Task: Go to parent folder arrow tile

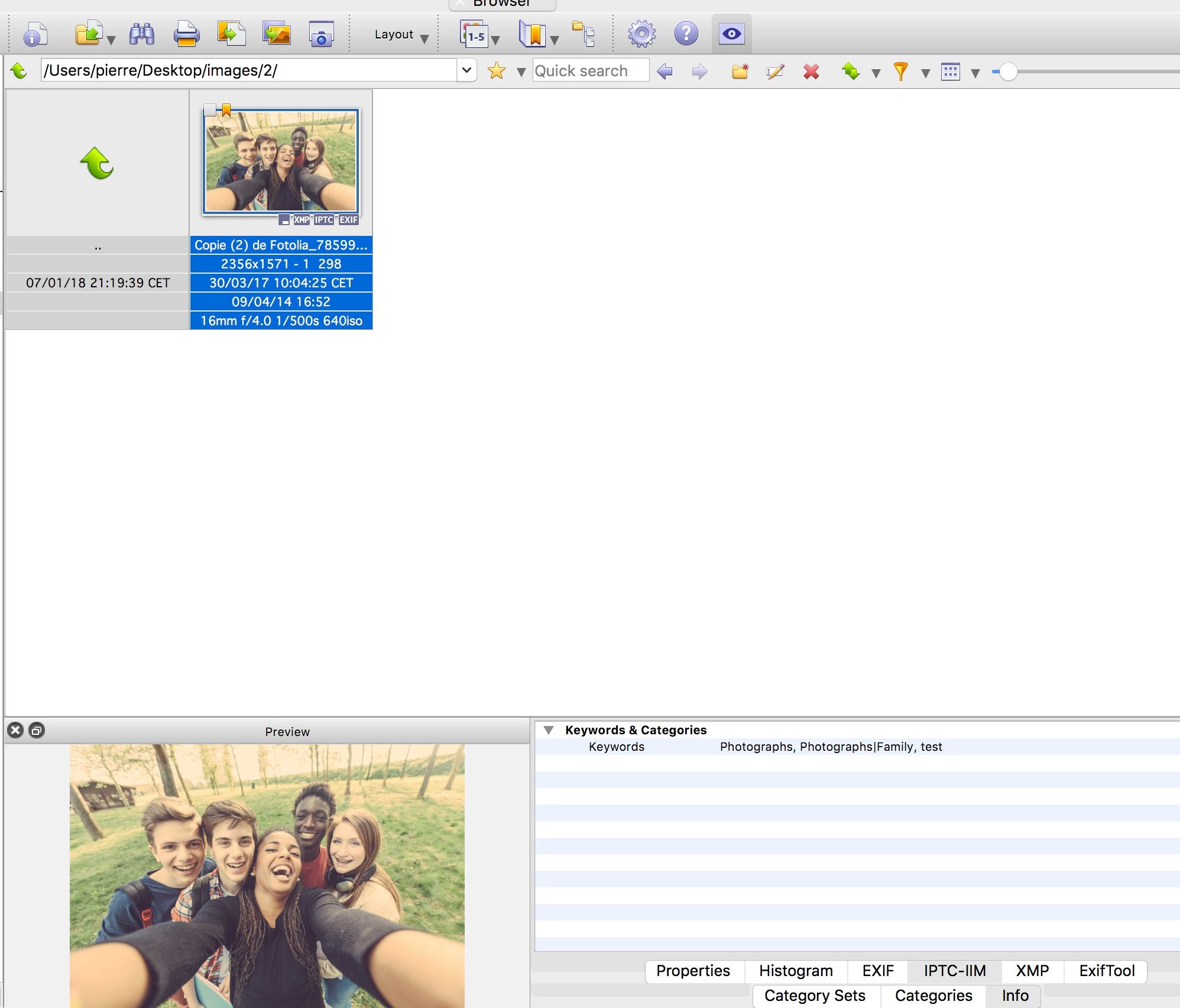Action: (x=97, y=164)
